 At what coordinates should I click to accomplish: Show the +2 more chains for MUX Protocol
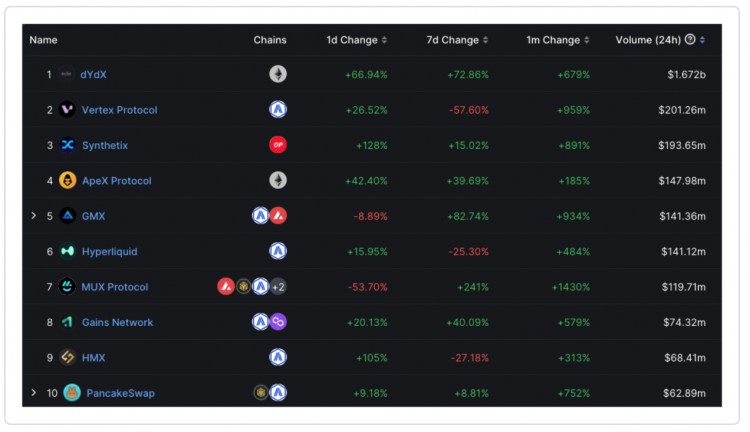[279, 287]
